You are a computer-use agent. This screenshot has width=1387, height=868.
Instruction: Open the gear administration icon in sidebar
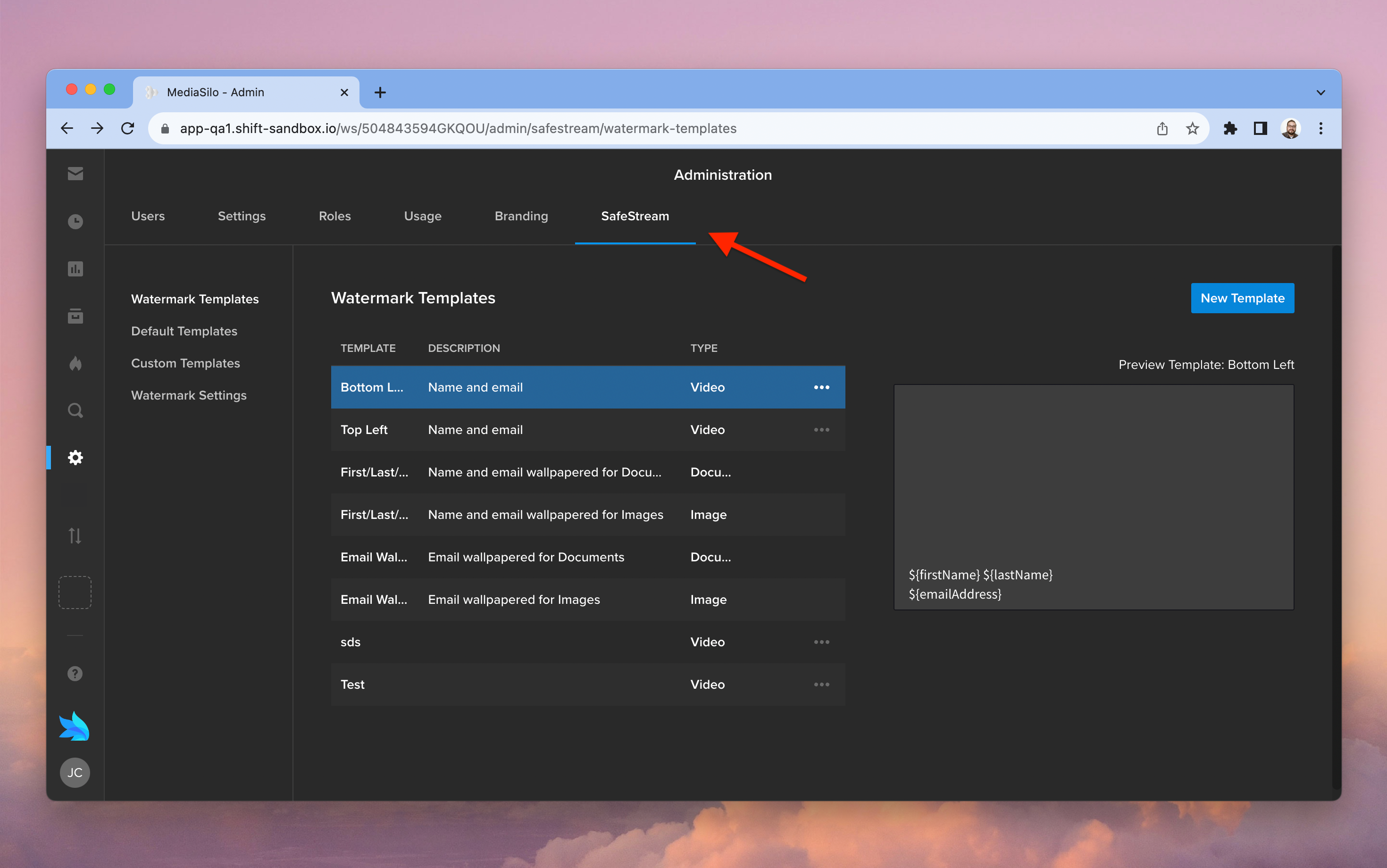[75, 458]
